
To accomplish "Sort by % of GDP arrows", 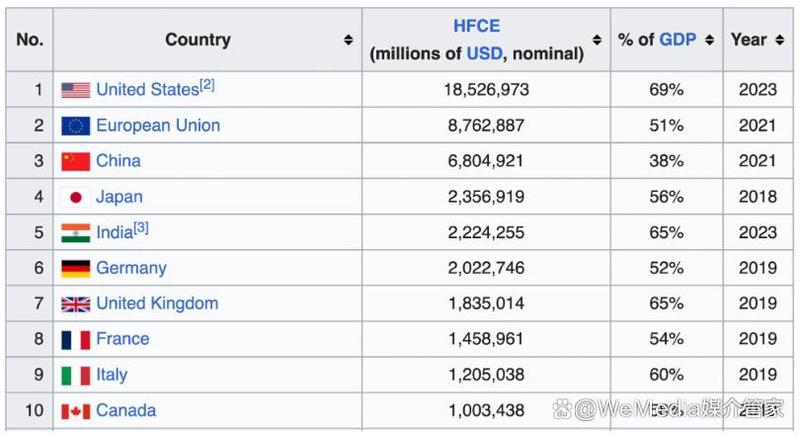I will click(709, 40).
